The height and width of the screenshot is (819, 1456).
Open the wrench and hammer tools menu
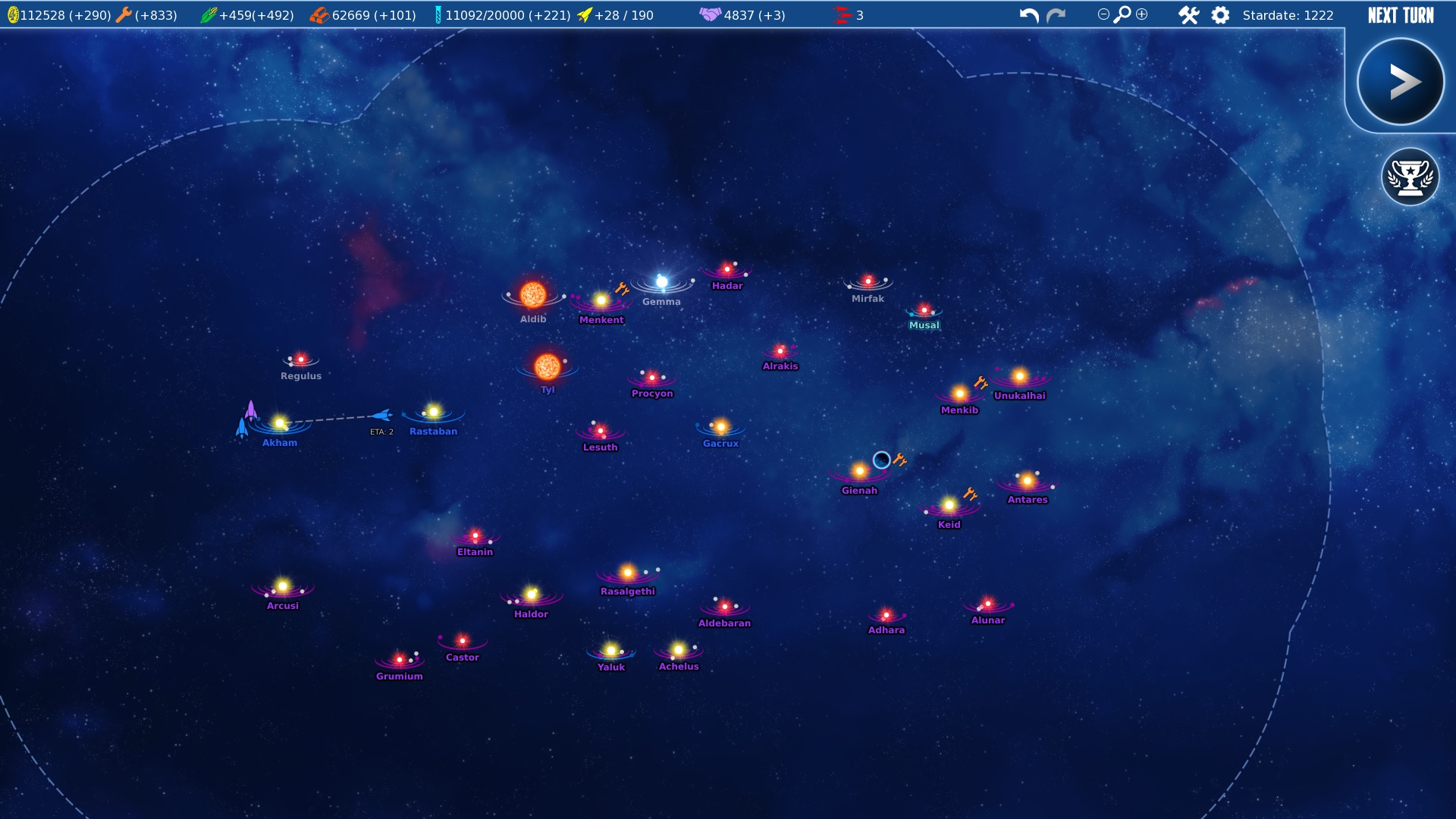tap(1188, 15)
